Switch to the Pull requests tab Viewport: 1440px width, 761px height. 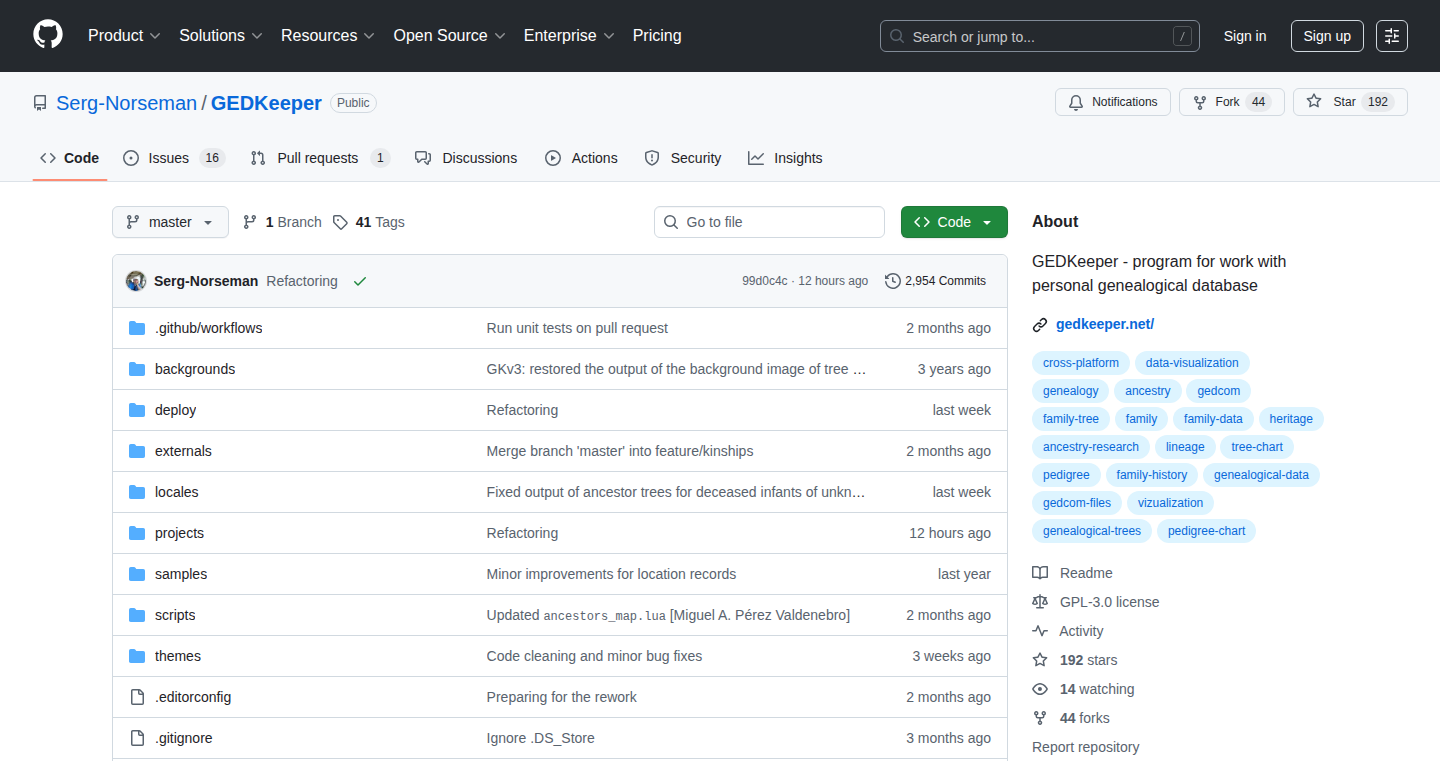[320, 158]
